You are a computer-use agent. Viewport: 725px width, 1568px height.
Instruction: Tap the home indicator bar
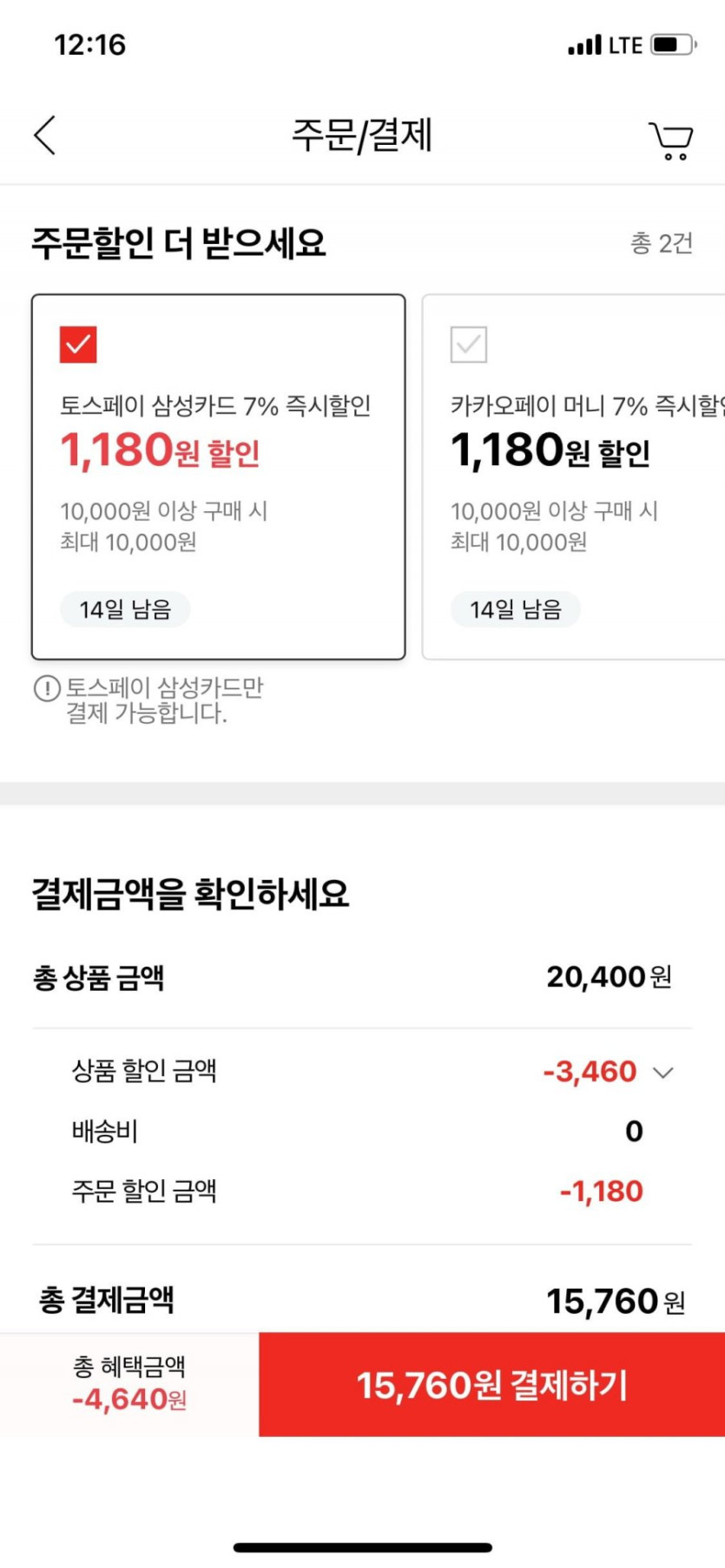coord(362,1547)
